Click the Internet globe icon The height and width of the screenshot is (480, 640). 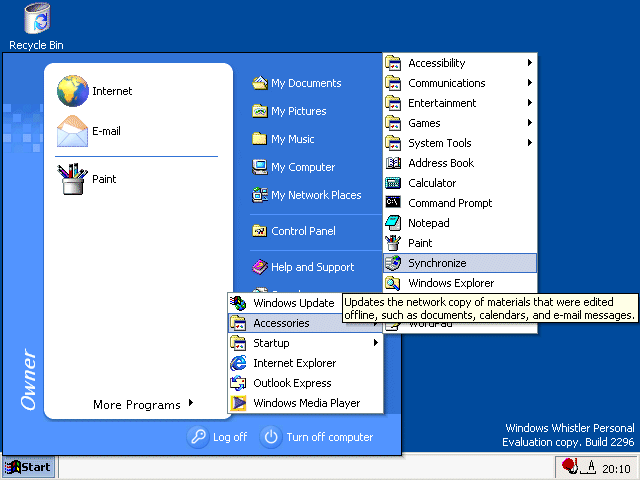click(x=73, y=91)
